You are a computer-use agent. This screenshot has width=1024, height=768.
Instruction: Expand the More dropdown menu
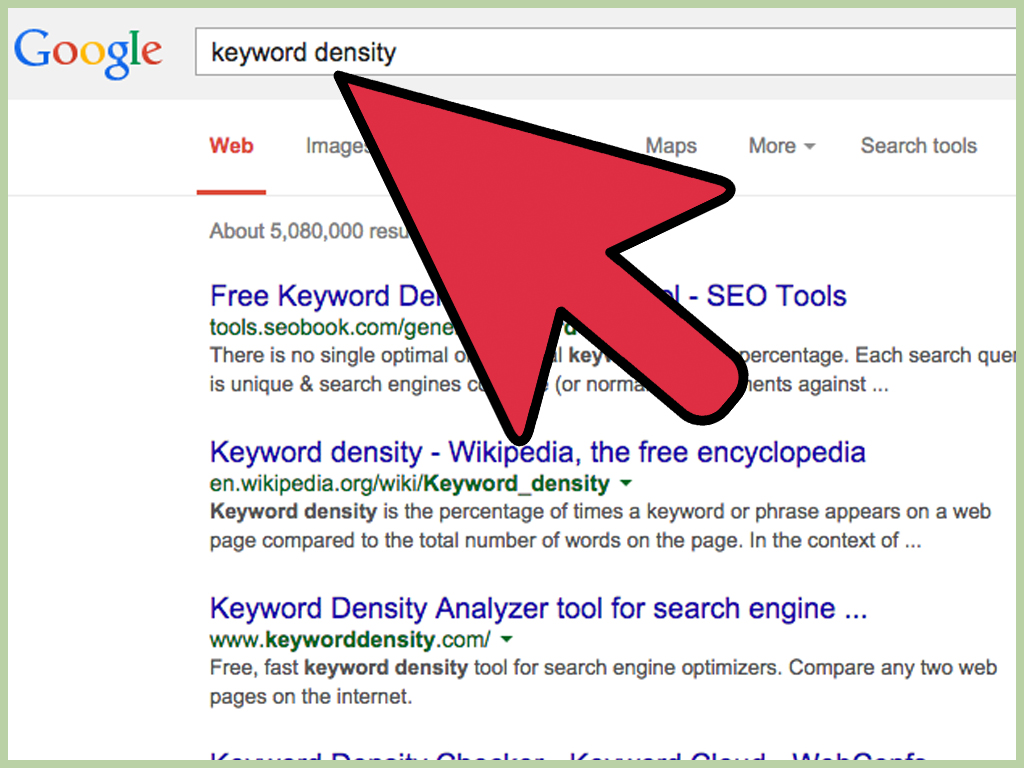(782, 146)
